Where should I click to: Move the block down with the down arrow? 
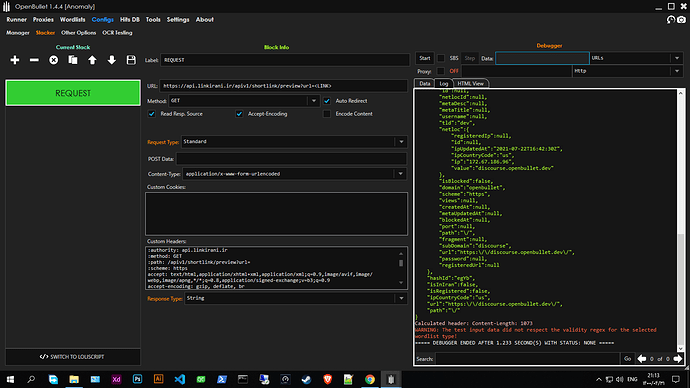[x=111, y=60]
